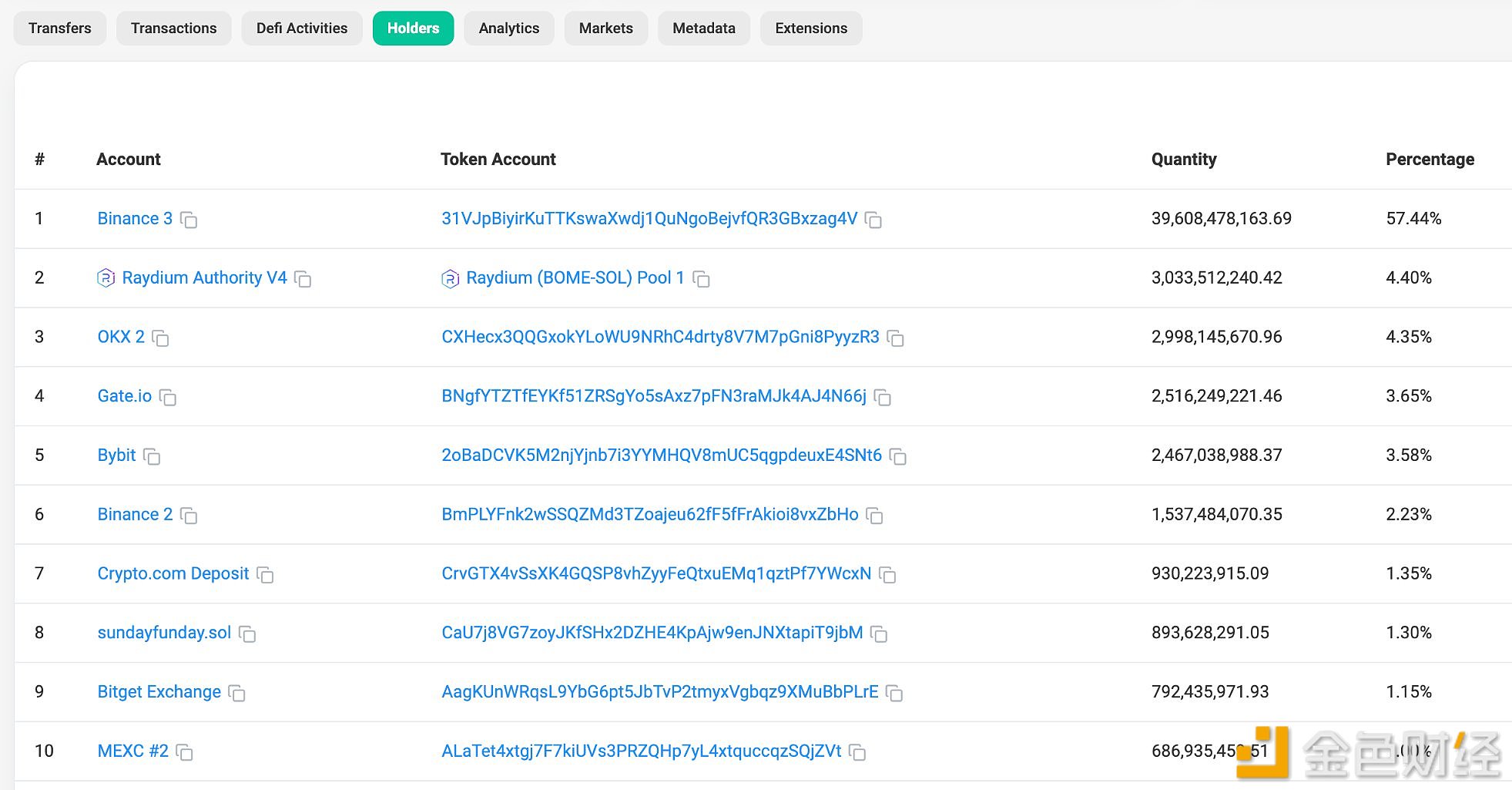This screenshot has width=1512, height=790.
Task: Open the Binance 2 account link
Action: tap(135, 515)
